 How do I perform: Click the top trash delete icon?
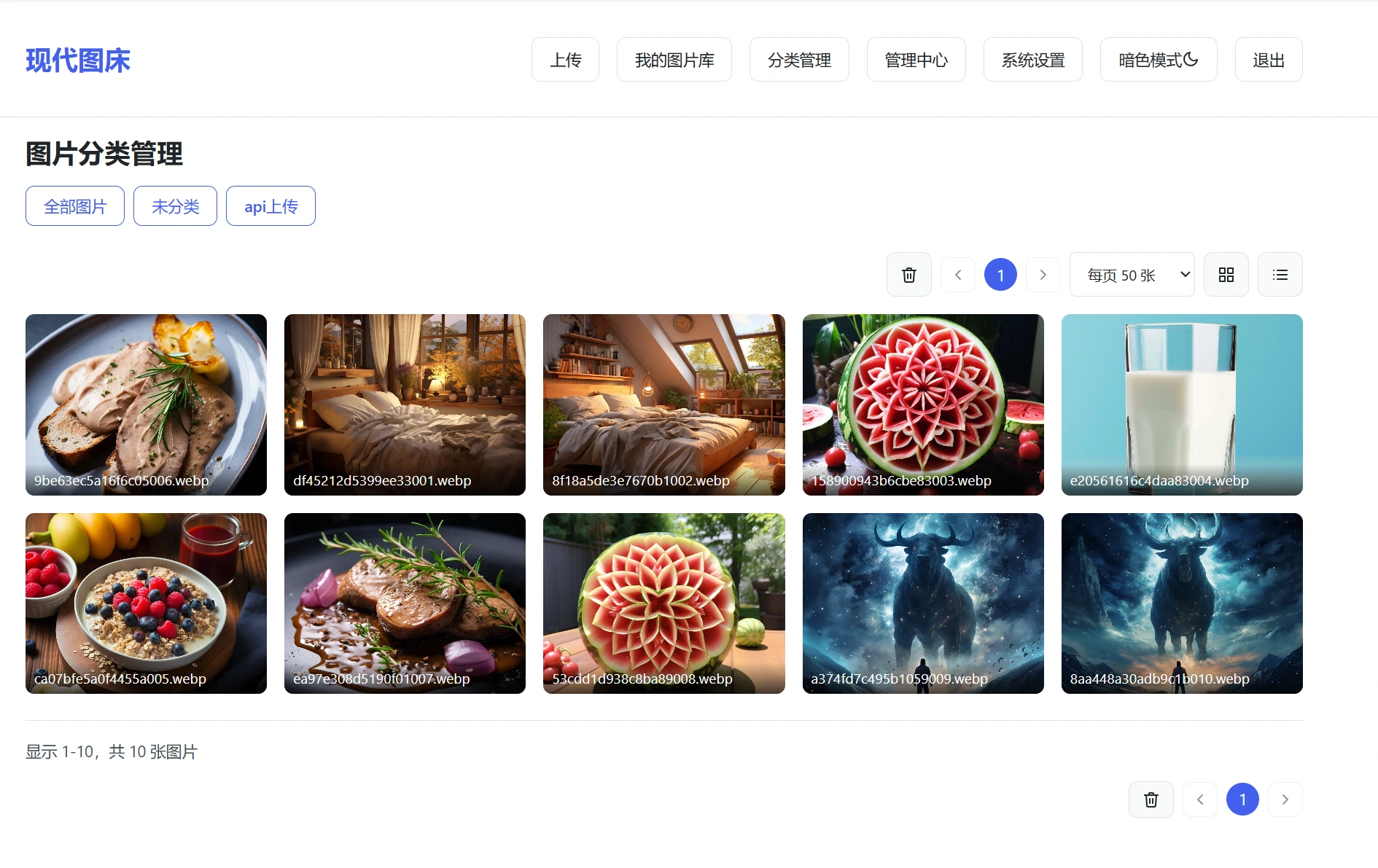(x=908, y=275)
